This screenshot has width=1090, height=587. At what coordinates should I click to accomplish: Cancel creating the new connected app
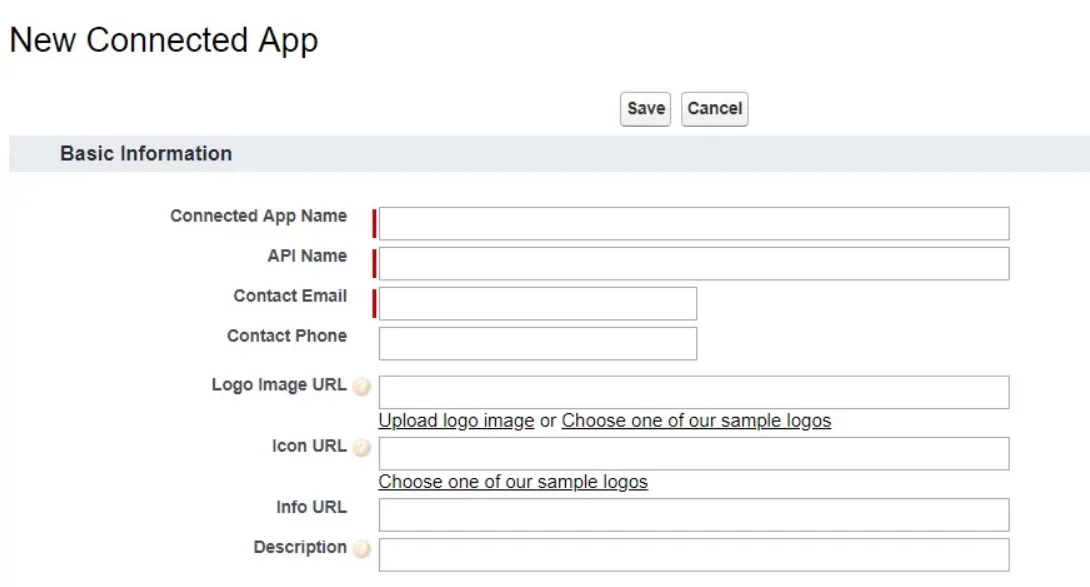tap(714, 108)
